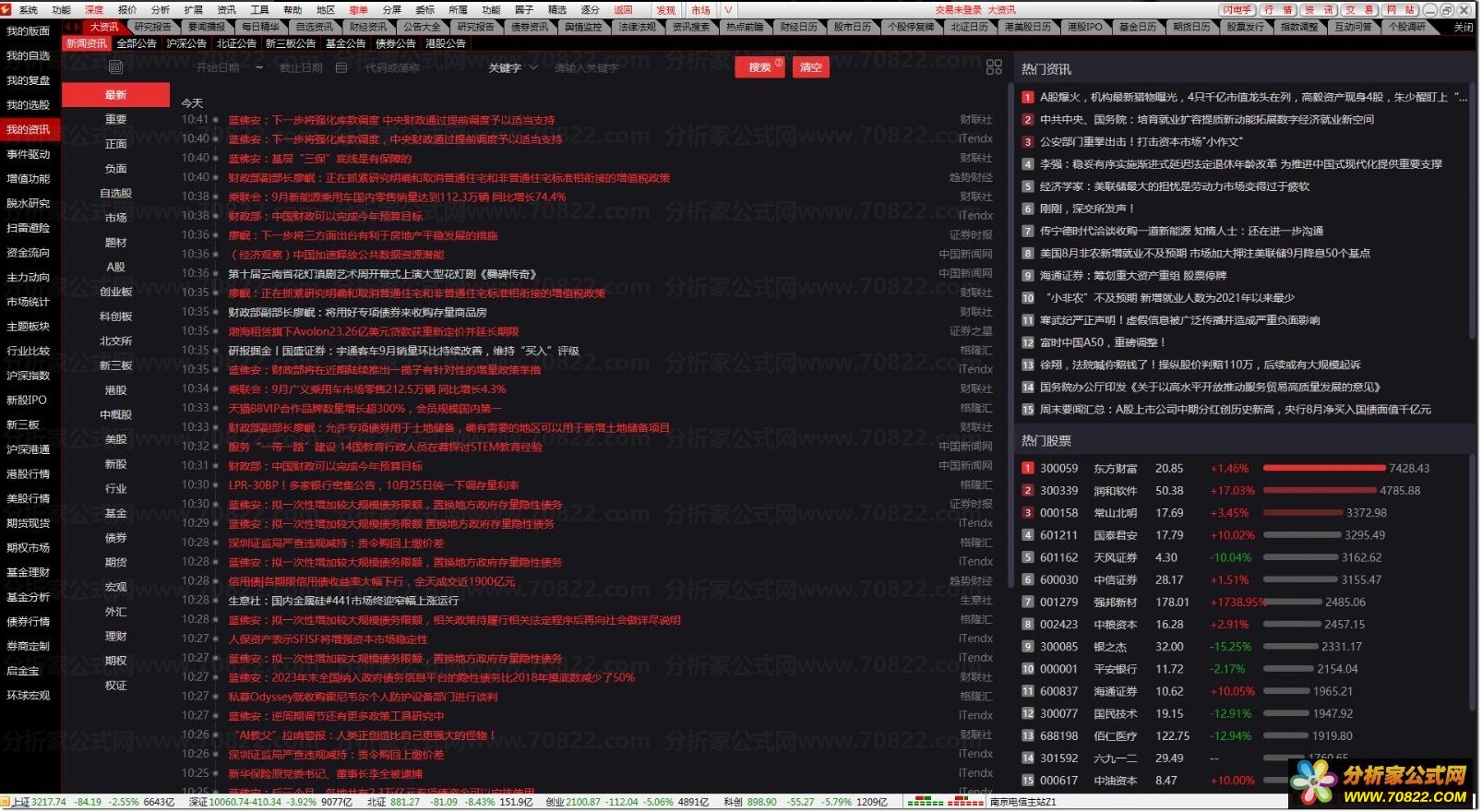Click the 清空 button
1482x812 pixels.
[x=810, y=66]
